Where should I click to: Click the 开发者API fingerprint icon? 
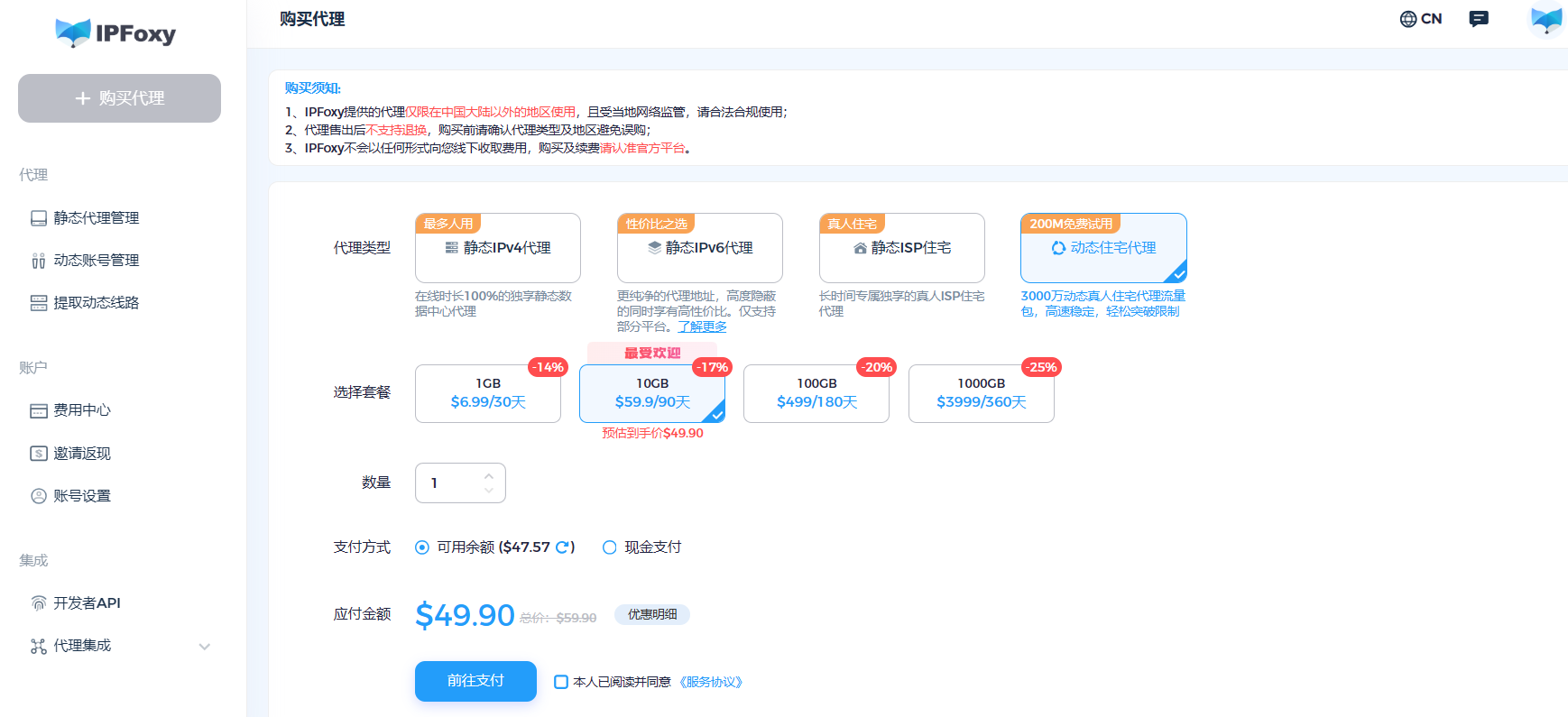[39, 603]
